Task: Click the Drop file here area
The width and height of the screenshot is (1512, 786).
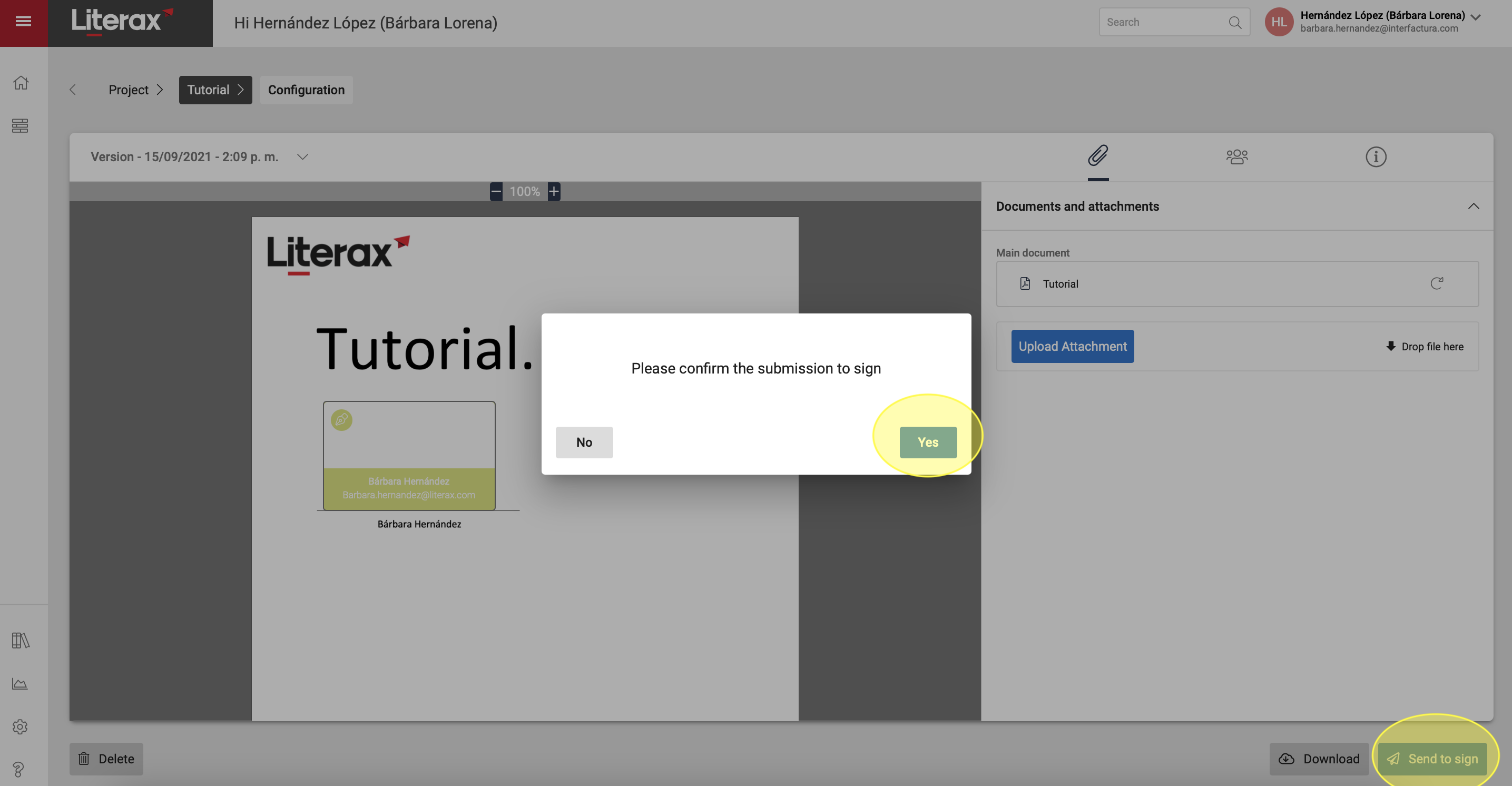Action: click(1425, 346)
